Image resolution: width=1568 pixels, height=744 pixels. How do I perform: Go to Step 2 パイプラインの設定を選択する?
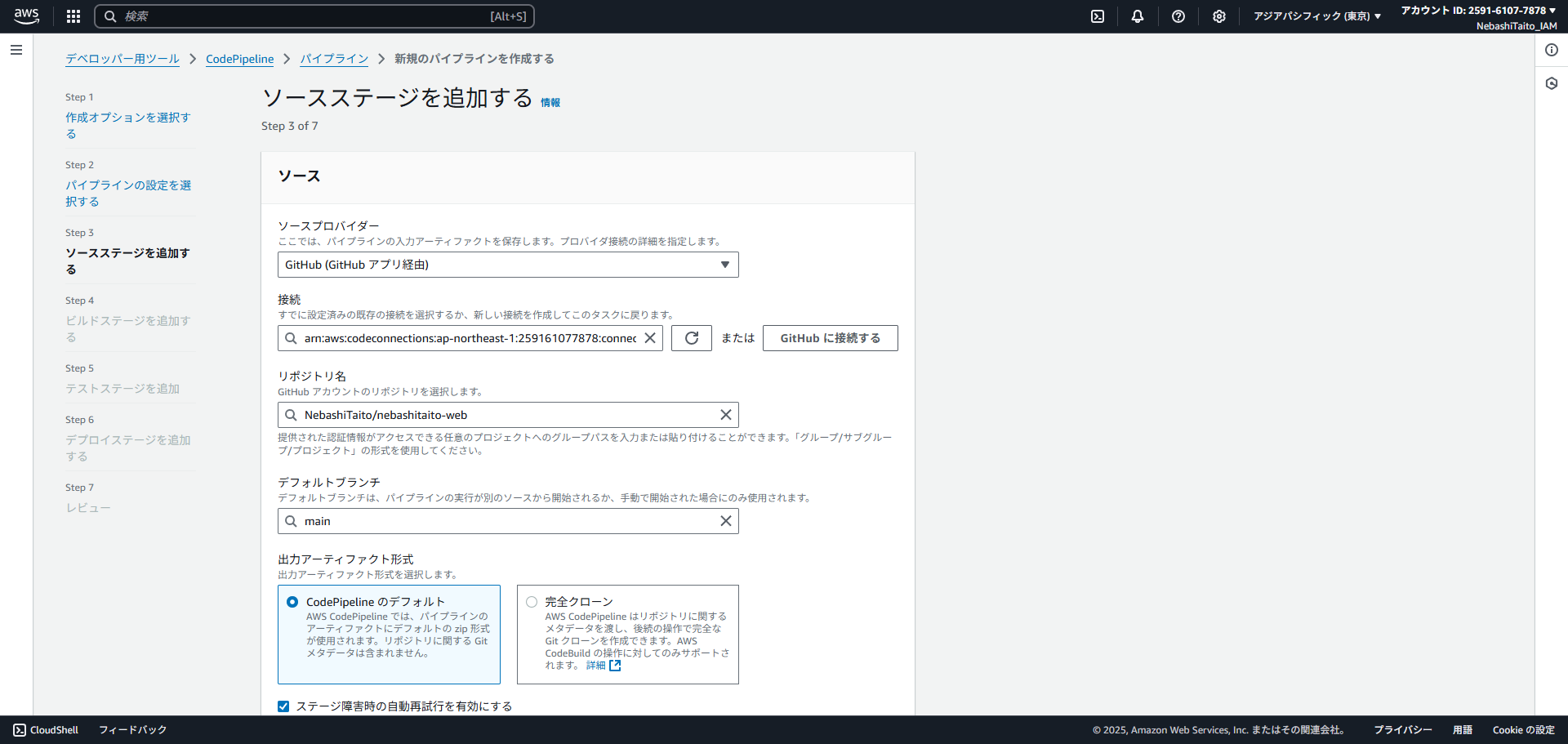pos(128,193)
